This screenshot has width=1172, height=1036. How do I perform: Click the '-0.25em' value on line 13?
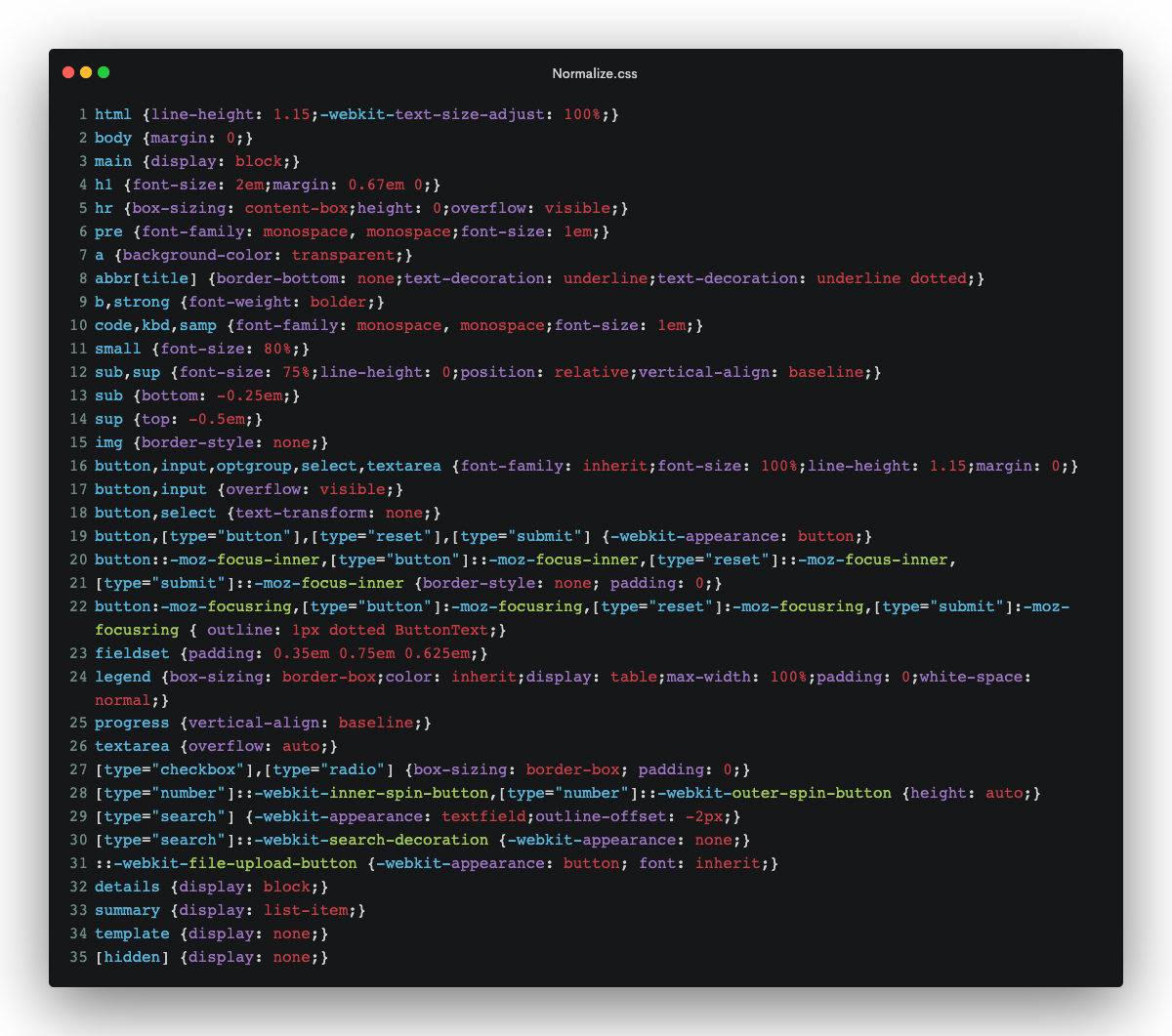coord(249,395)
